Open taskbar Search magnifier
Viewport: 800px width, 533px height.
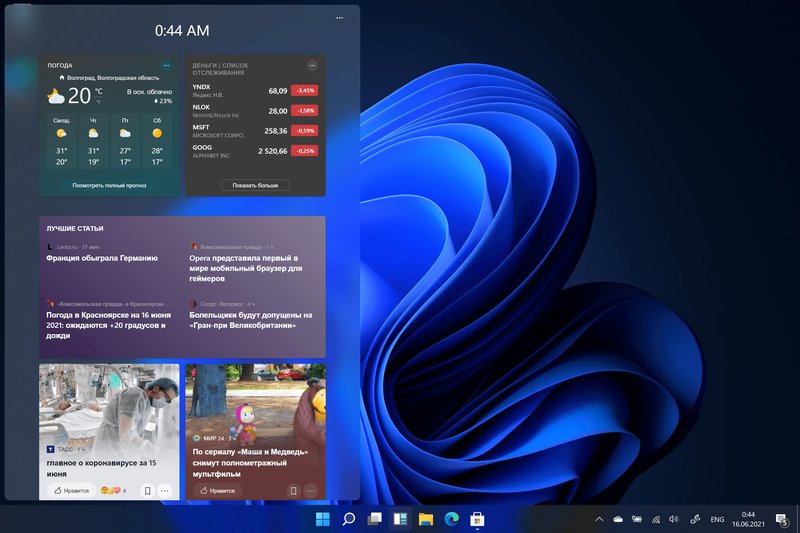pyautogui.click(x=349, y=519)
